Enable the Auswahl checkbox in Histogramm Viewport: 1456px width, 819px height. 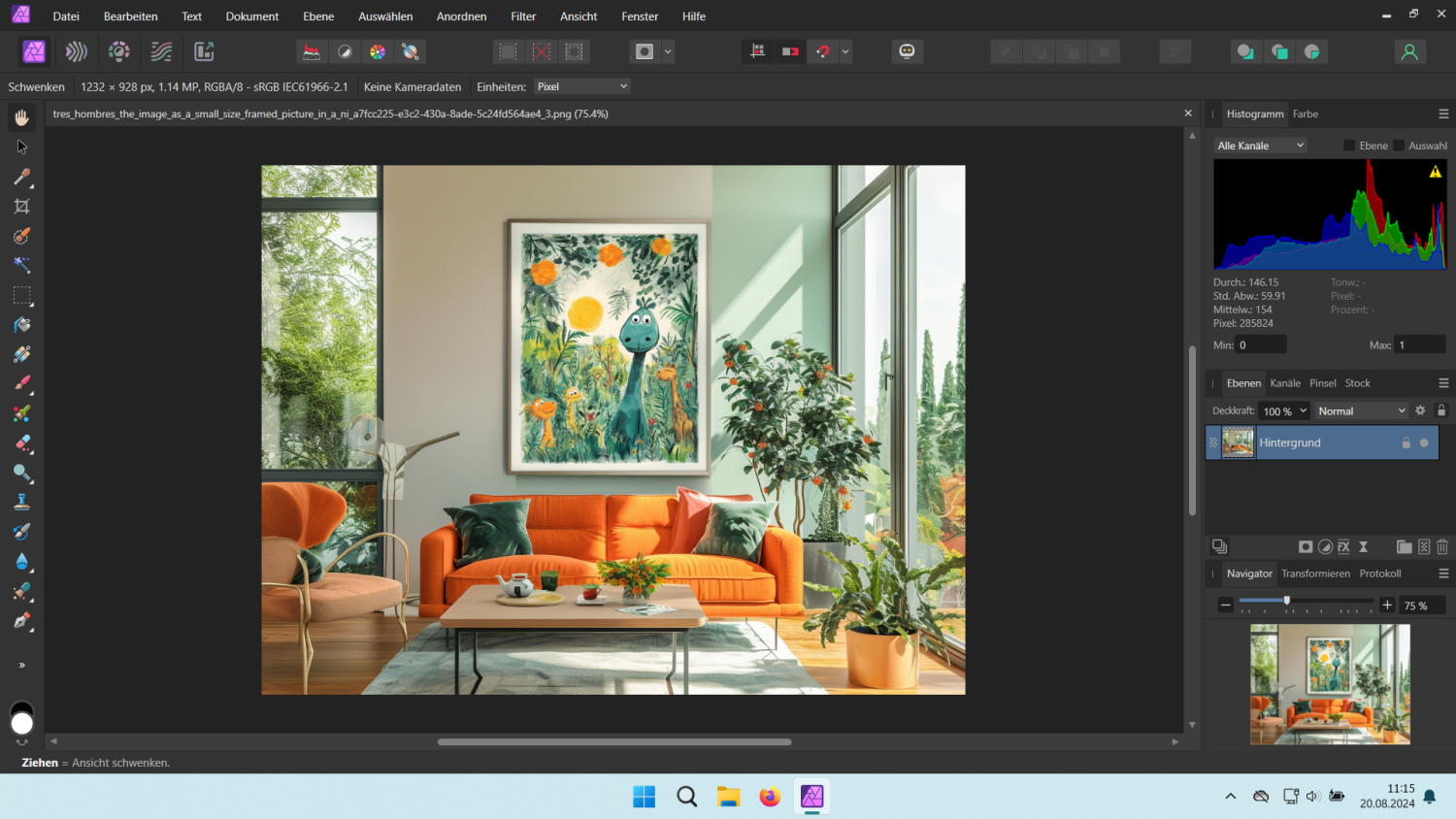pyautogui.click(x=1399, y=146)
